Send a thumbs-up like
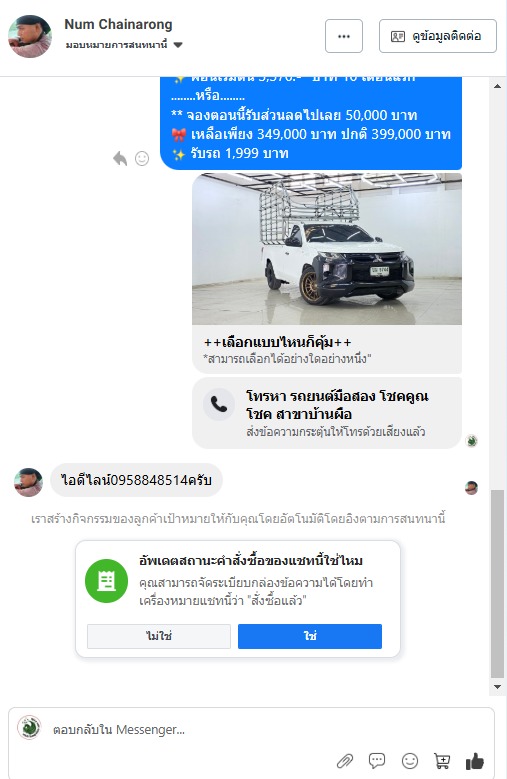Viewport: 507px width, 779px height. point(475,761)
